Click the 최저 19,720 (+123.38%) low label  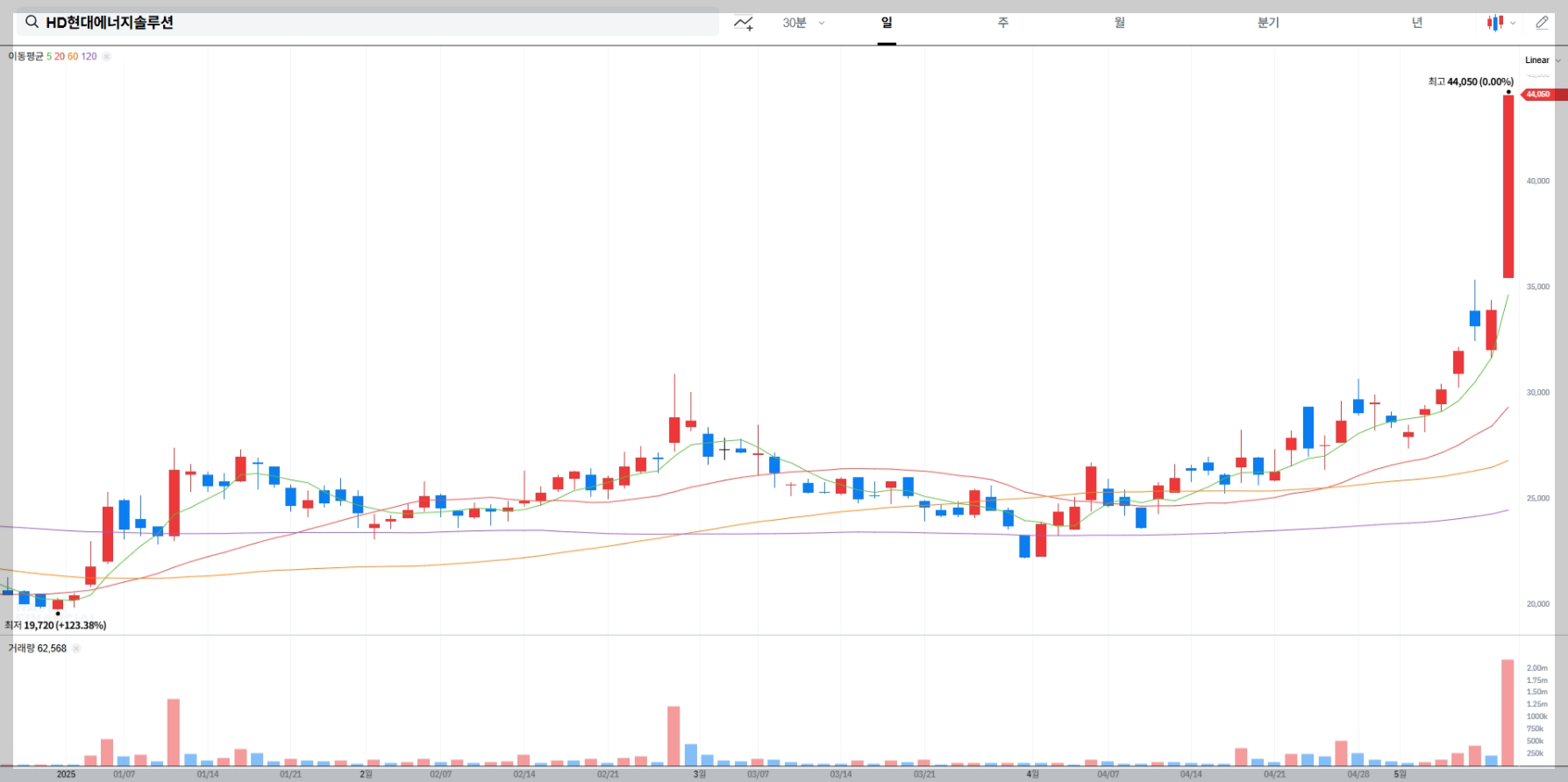pyautogui.click(x=55, y=625)
